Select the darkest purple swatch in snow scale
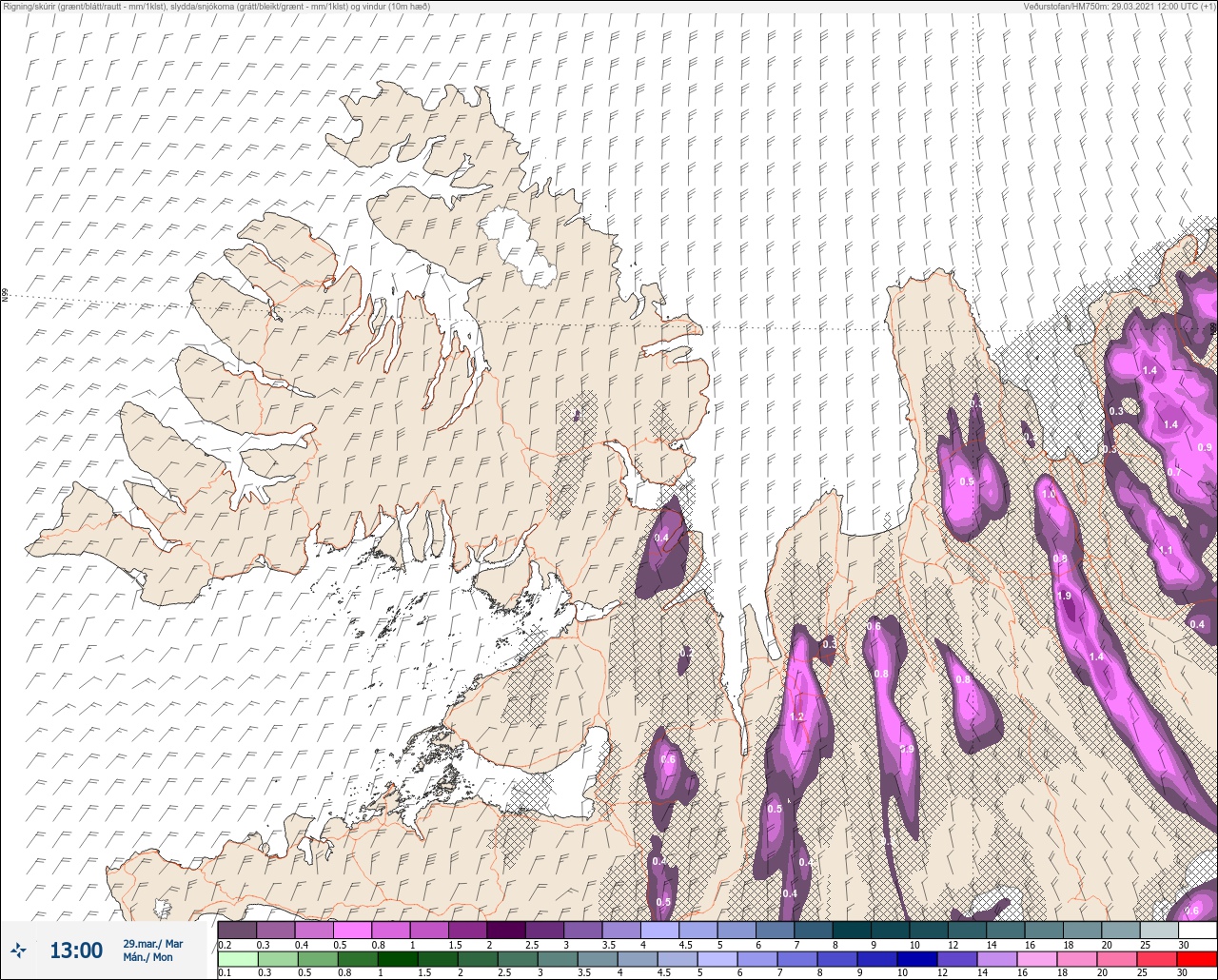Screen dimensions: 1218x980 tap(506, 930)
